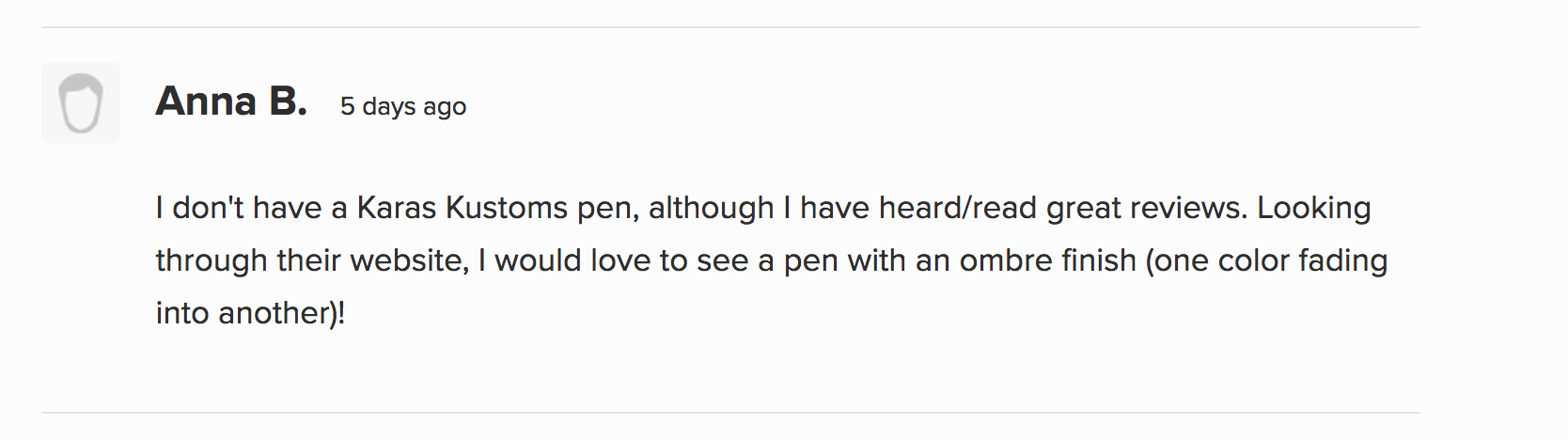Click the word 'Looking' ending first line
This screenshot has height=440, width=1568.
(1314, 209)
